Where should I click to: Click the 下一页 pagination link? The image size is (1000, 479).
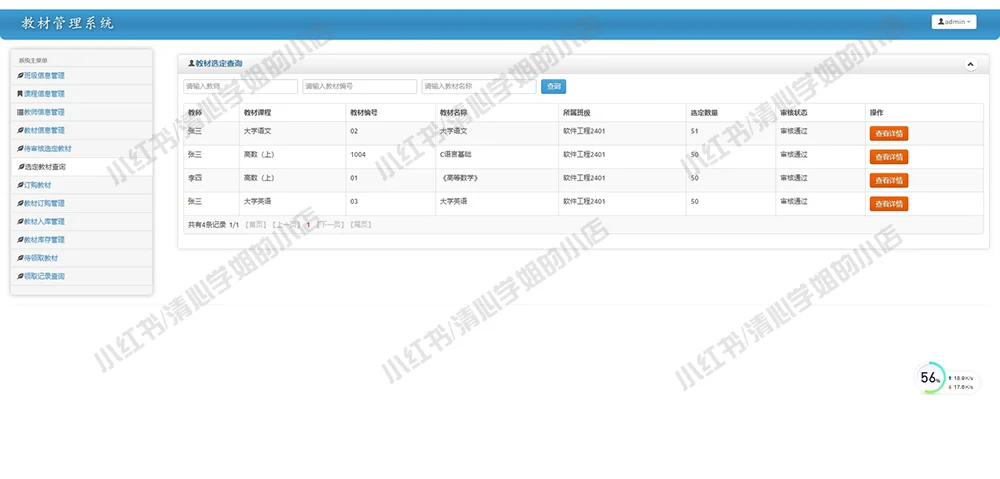tap(330, 225)
